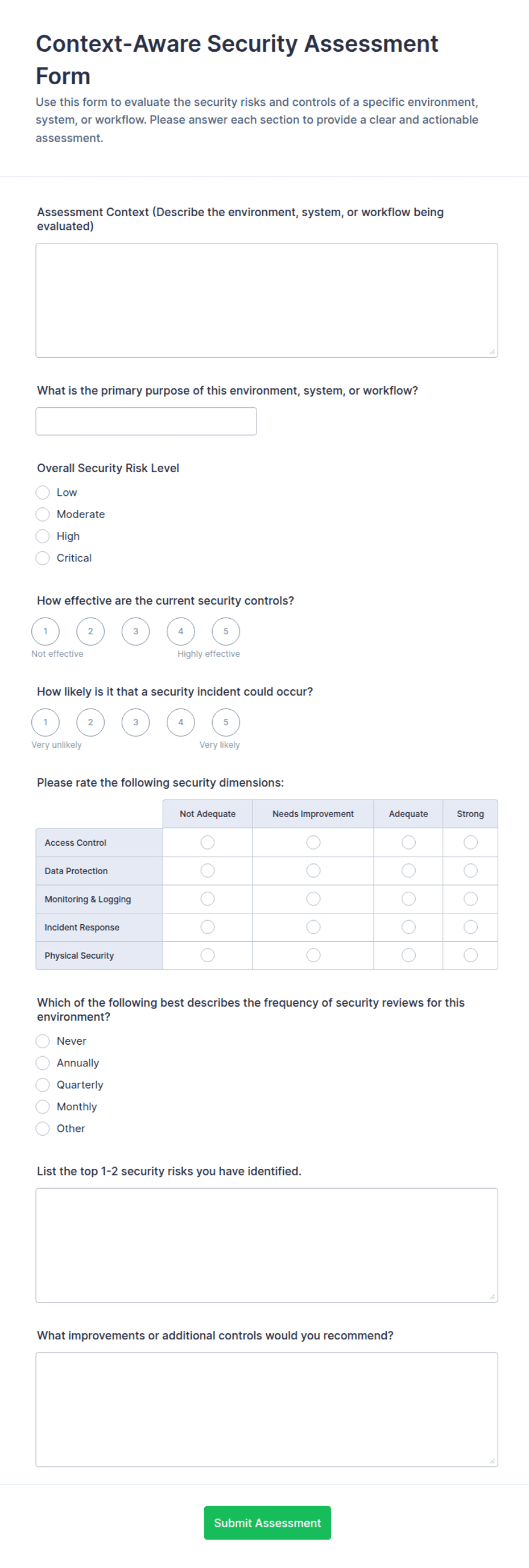Mark Data Protection as Strong
The image size is (529, 1568).
pyautogui.click(x=470, y=871)
